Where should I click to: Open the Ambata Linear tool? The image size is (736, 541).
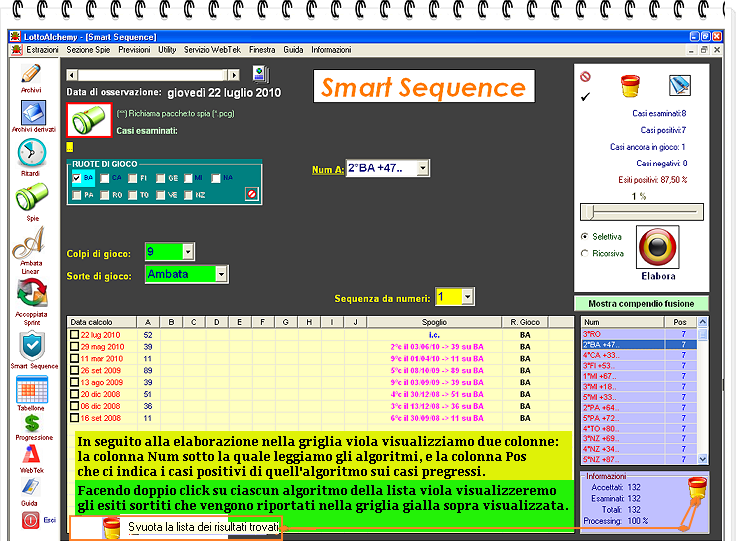[31, 244]
